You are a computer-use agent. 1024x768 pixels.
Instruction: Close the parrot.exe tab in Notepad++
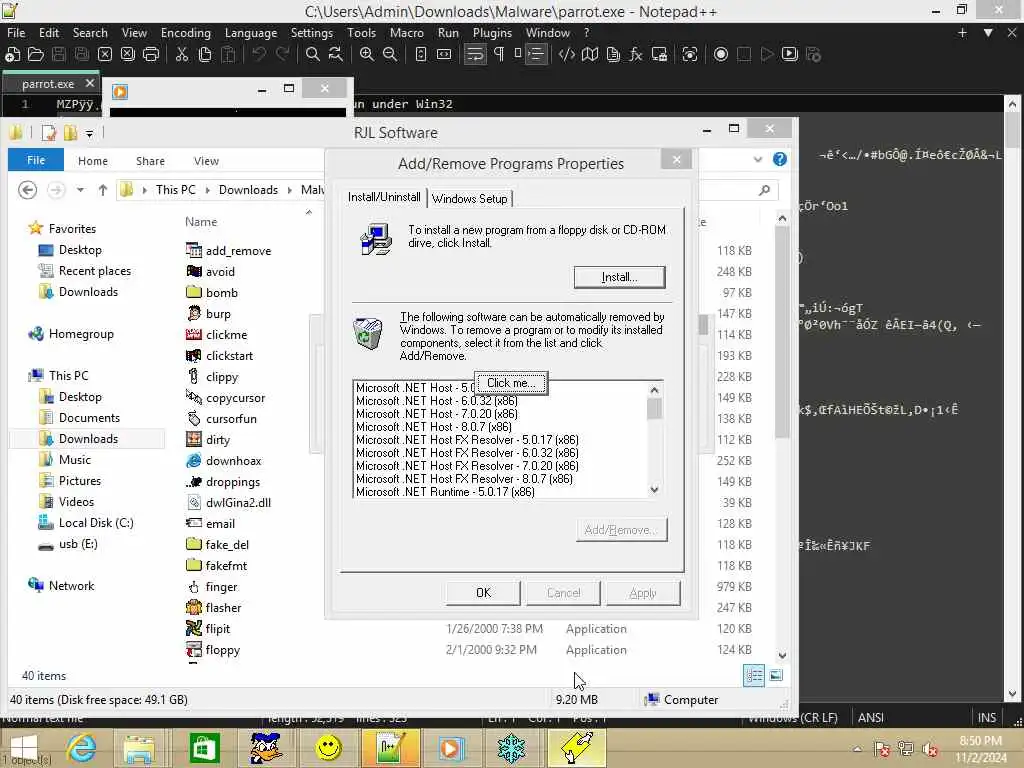tap(90, 84)
